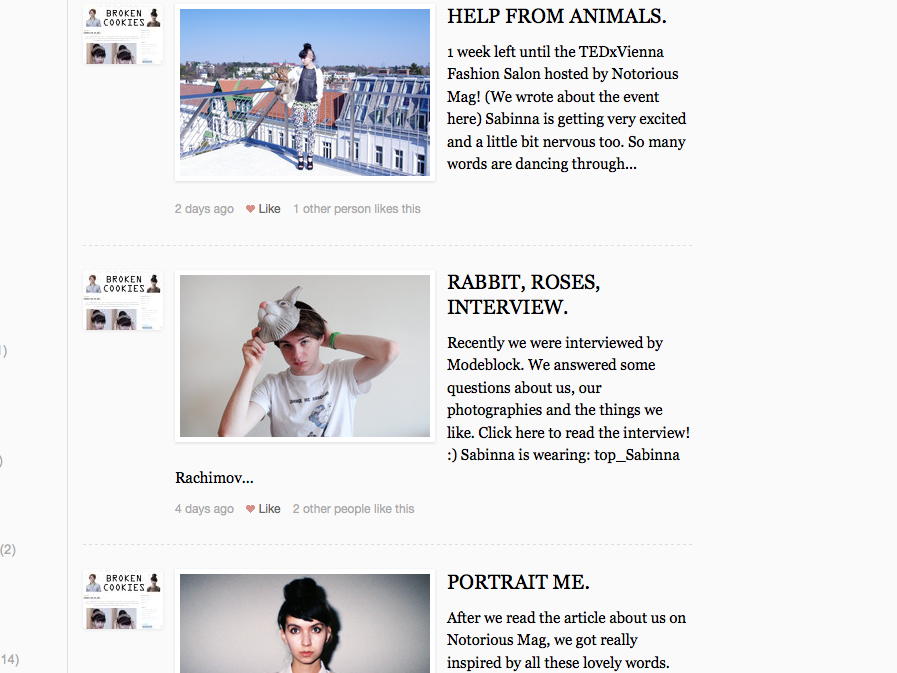897x673 pixels.
Task: Open the rabbit mask photo thumbnail
Action: point(305,356)
